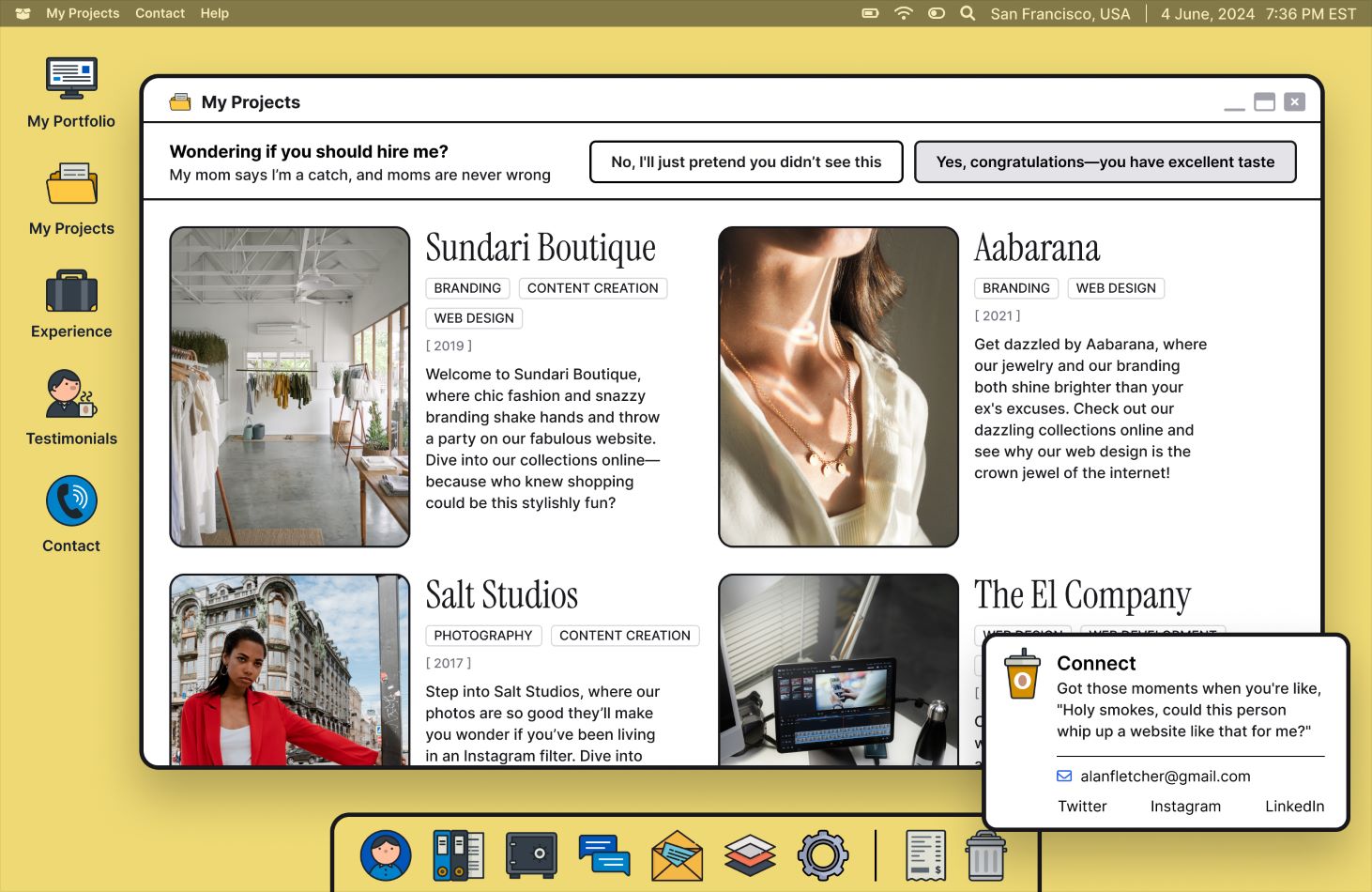Select Contact in the top menu bar
The image size is (1372, 892).
(160, 13)
